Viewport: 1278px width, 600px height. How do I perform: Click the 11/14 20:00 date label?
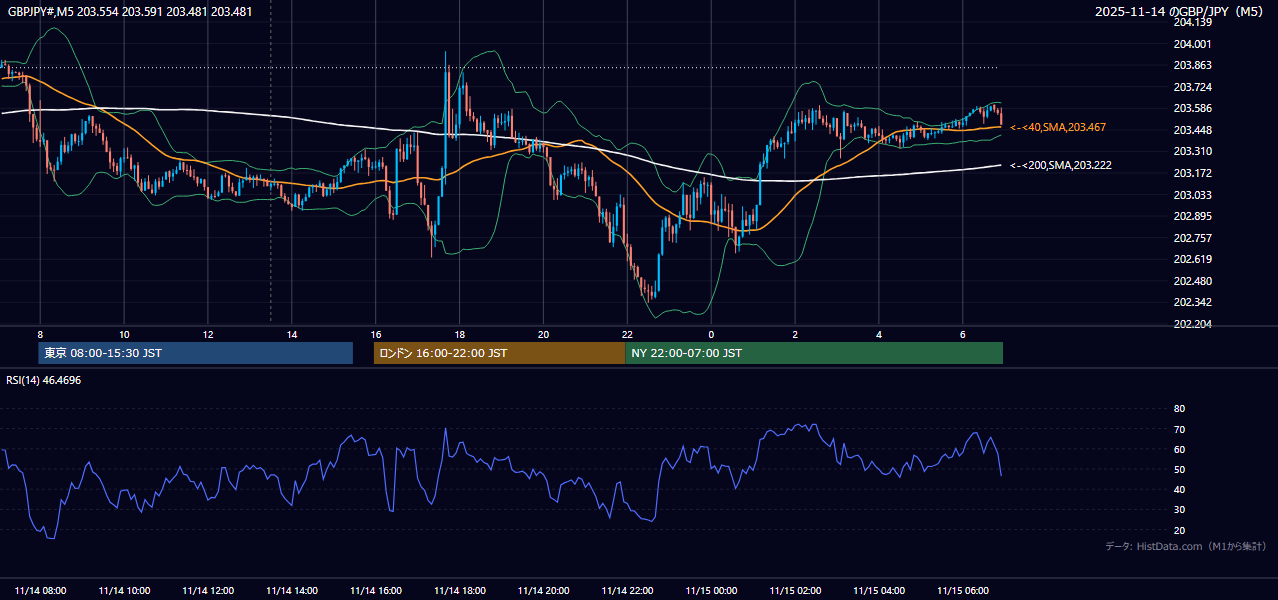(x=544, y=590)
